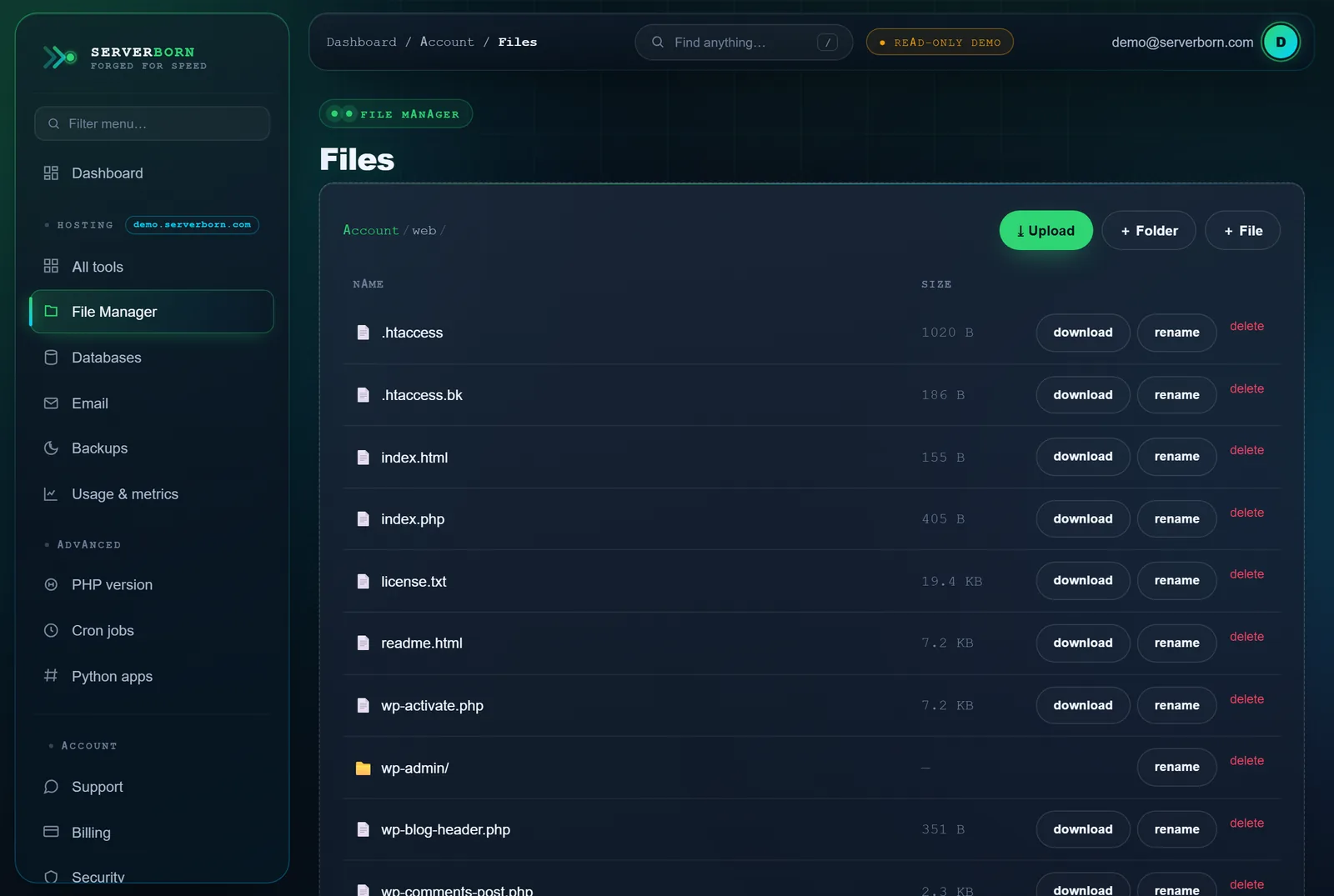Screen dimensions: 1334x896
Task: Click the Cron jobs clock icon
Action: coord(51,630)
